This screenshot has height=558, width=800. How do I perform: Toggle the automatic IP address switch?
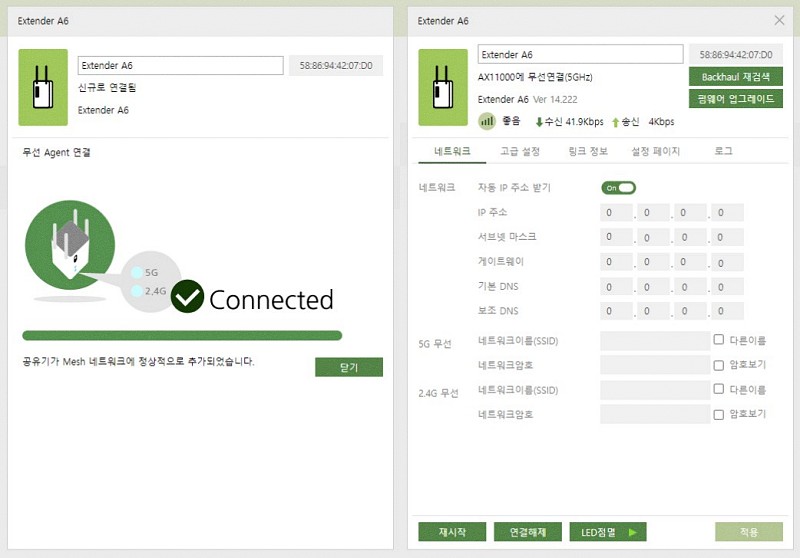pyautogui.click(x=618, y=187)
